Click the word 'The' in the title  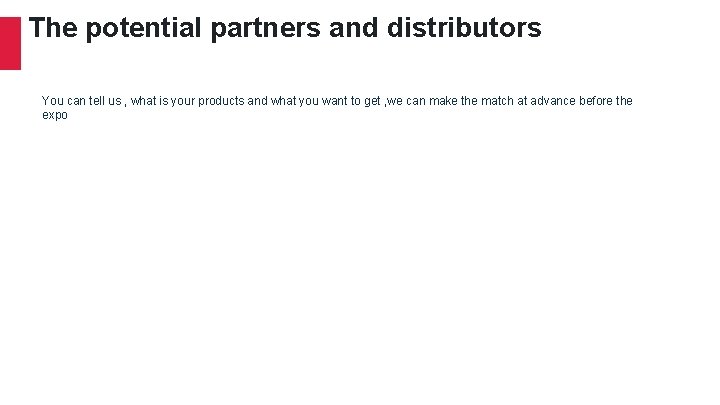53,28
